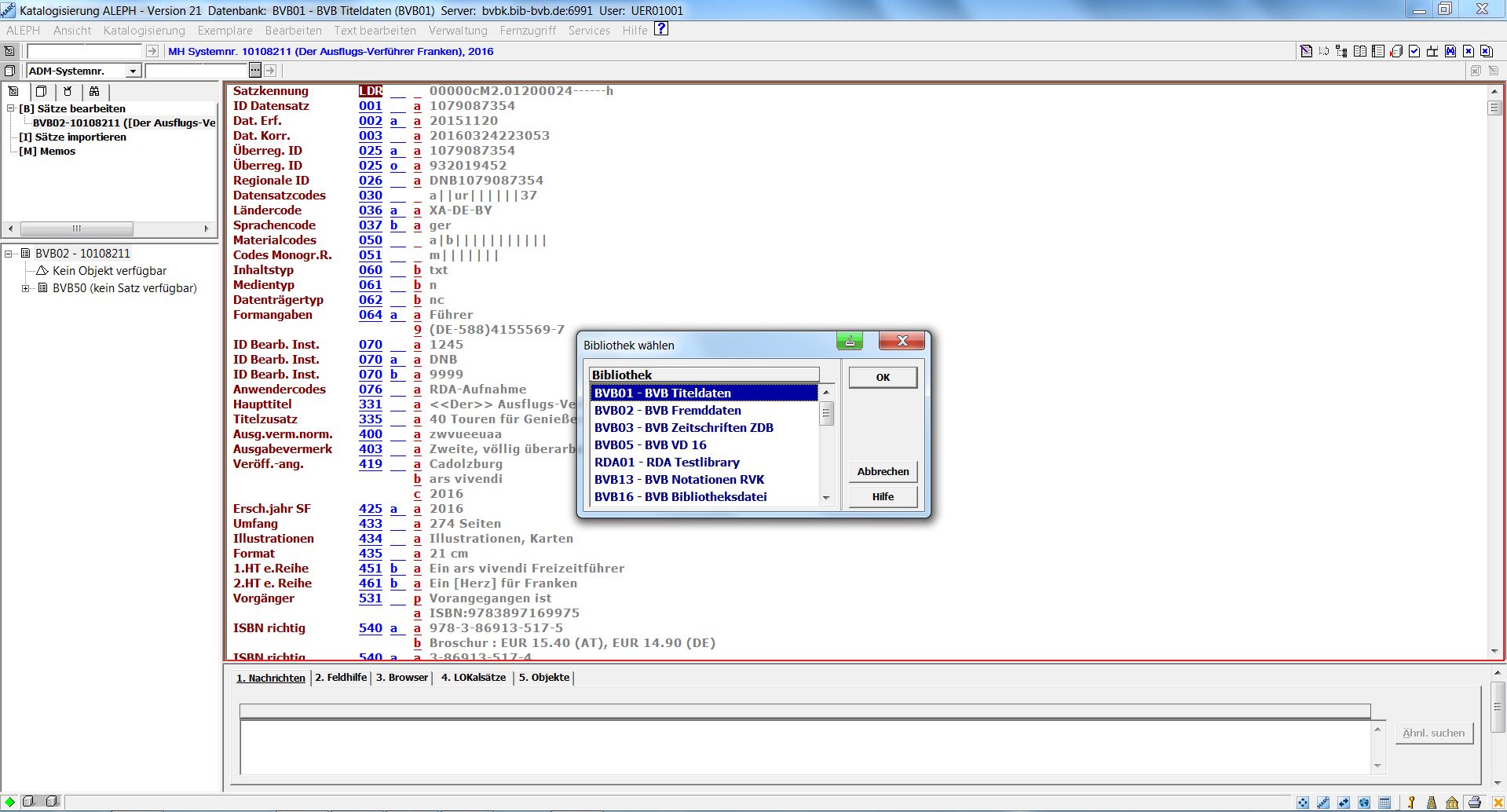Click OK in Bibliothek wählen dialog
The width and height of the screenshot is (1507, 812).
882,378
